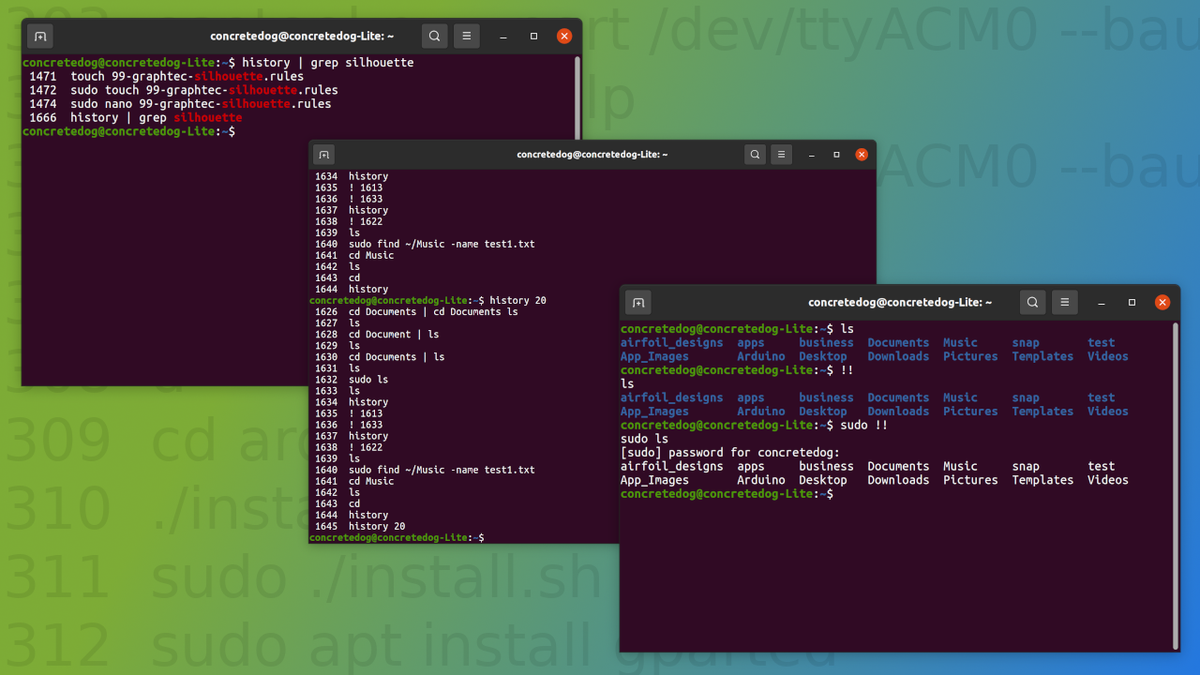
Task: Minimize the history 20 terminal window
Action: click(811, 155)
